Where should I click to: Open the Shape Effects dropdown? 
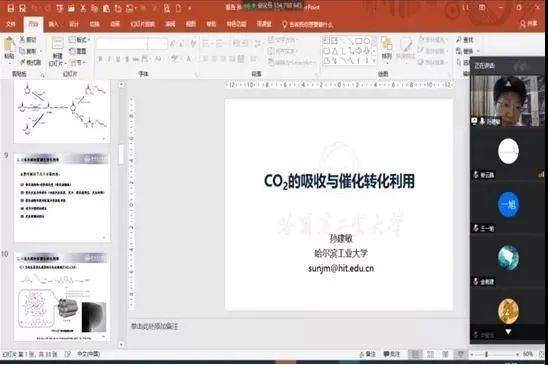[432, 62]
